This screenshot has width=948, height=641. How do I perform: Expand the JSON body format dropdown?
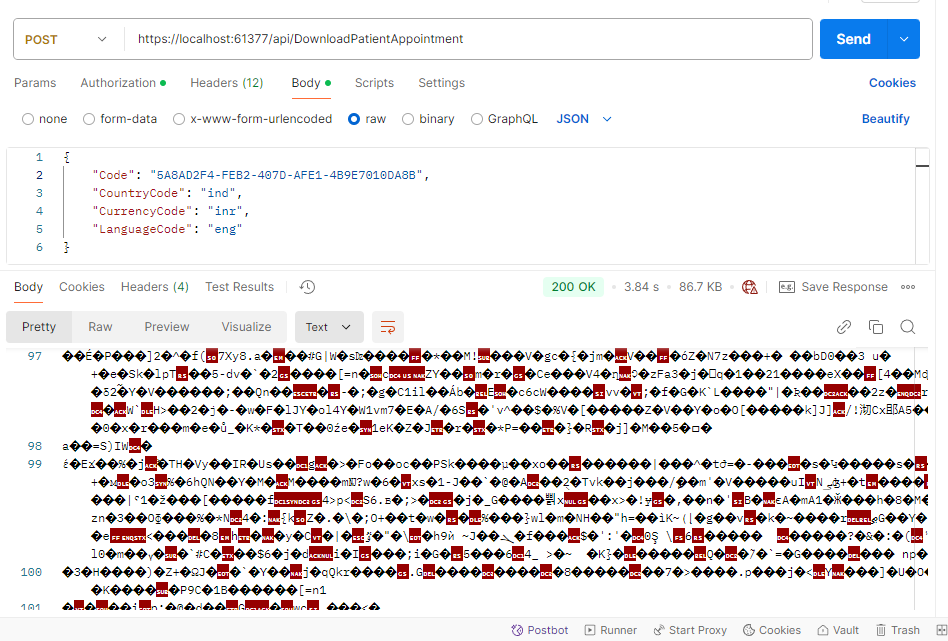click(584, 119)
